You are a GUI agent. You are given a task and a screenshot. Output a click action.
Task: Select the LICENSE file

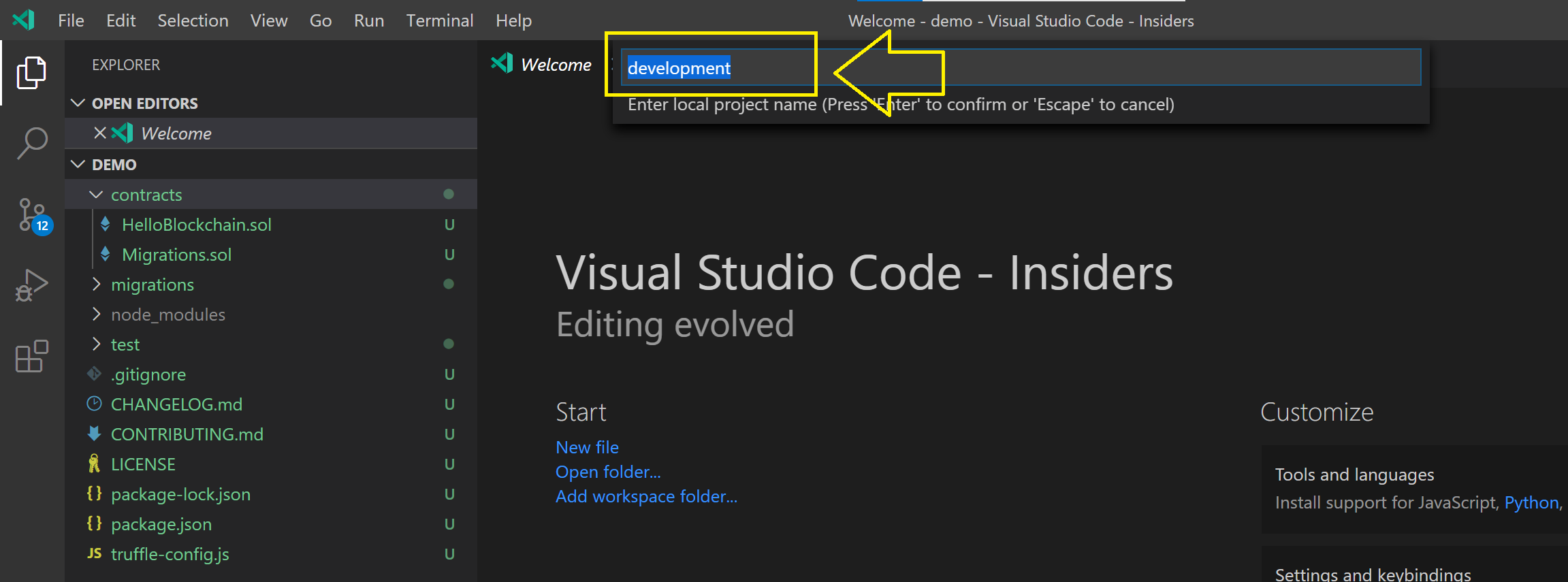coord(143,464)
